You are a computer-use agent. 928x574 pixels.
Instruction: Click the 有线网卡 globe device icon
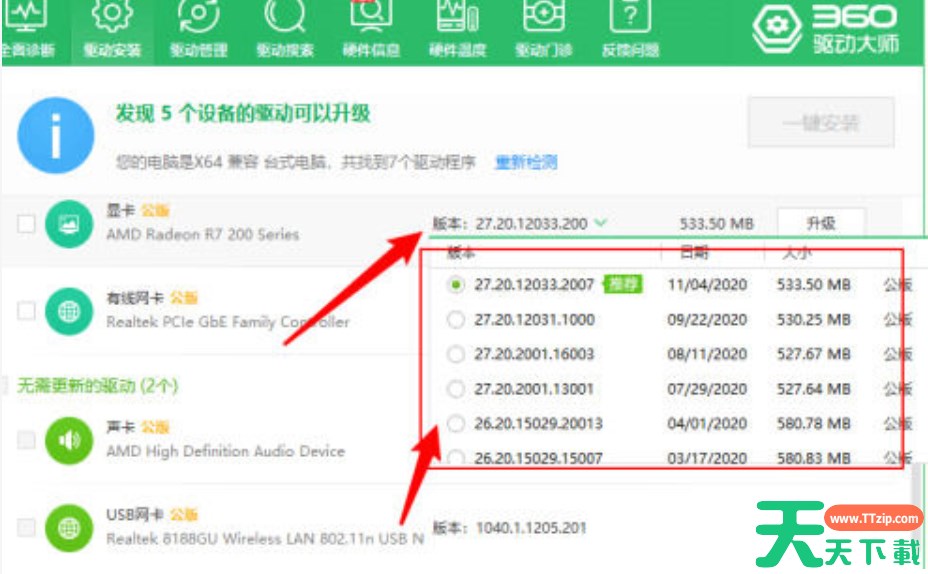click(69, 311)
